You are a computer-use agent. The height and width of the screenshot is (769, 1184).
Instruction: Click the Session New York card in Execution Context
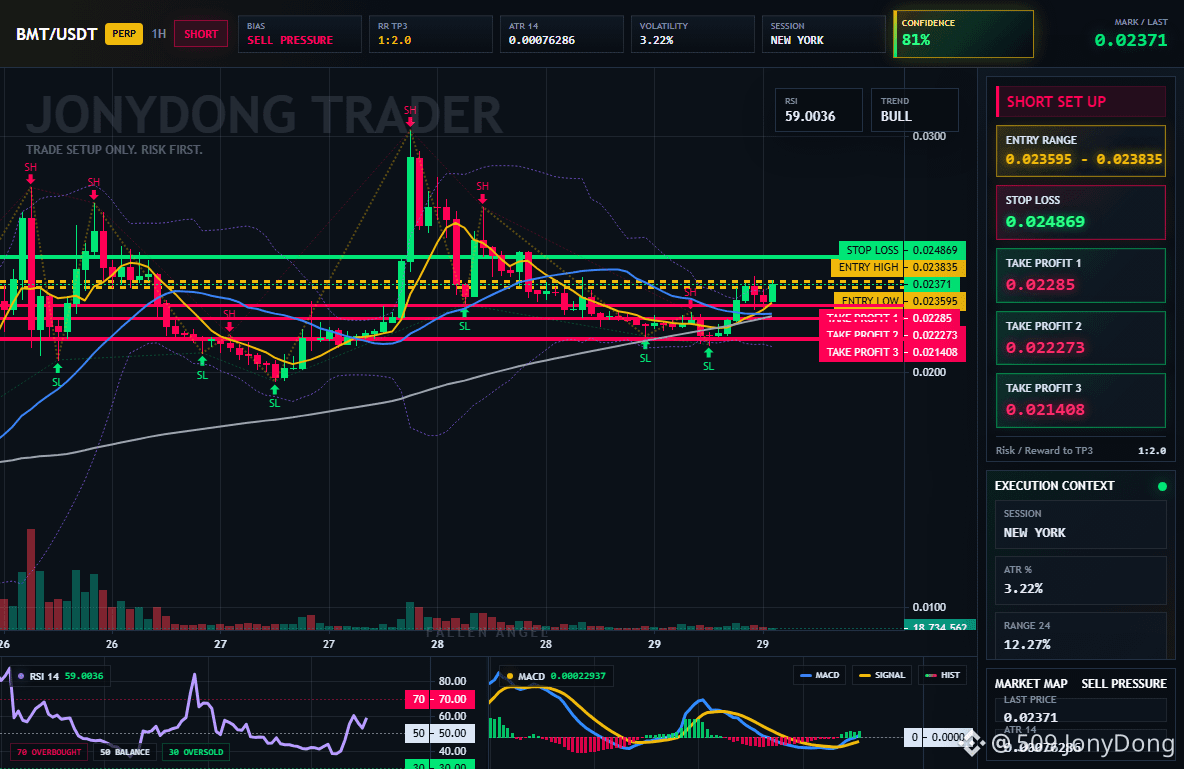click(1081, 524)
